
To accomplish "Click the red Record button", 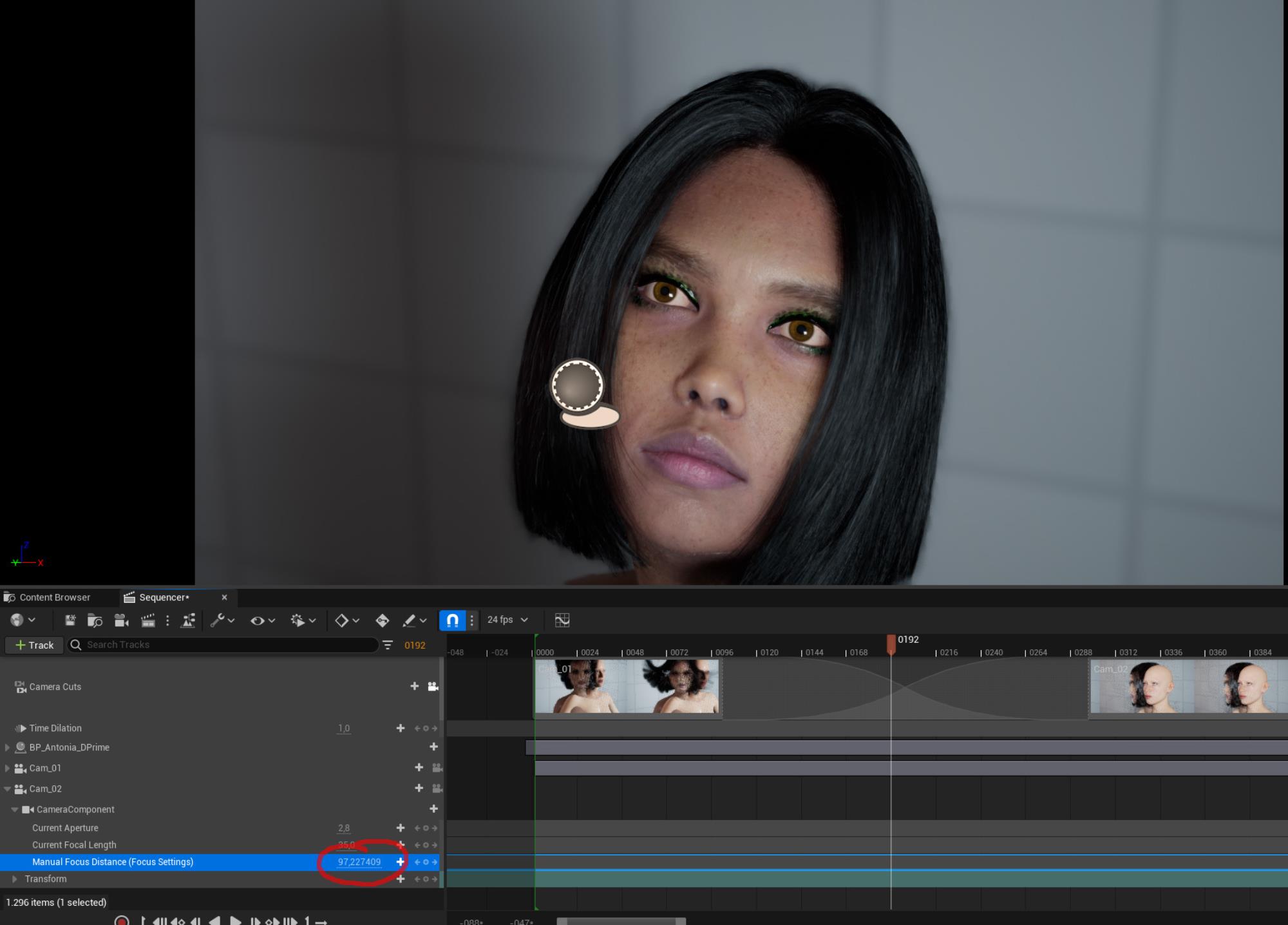I will pyautogui.click(x=121, y=921).
